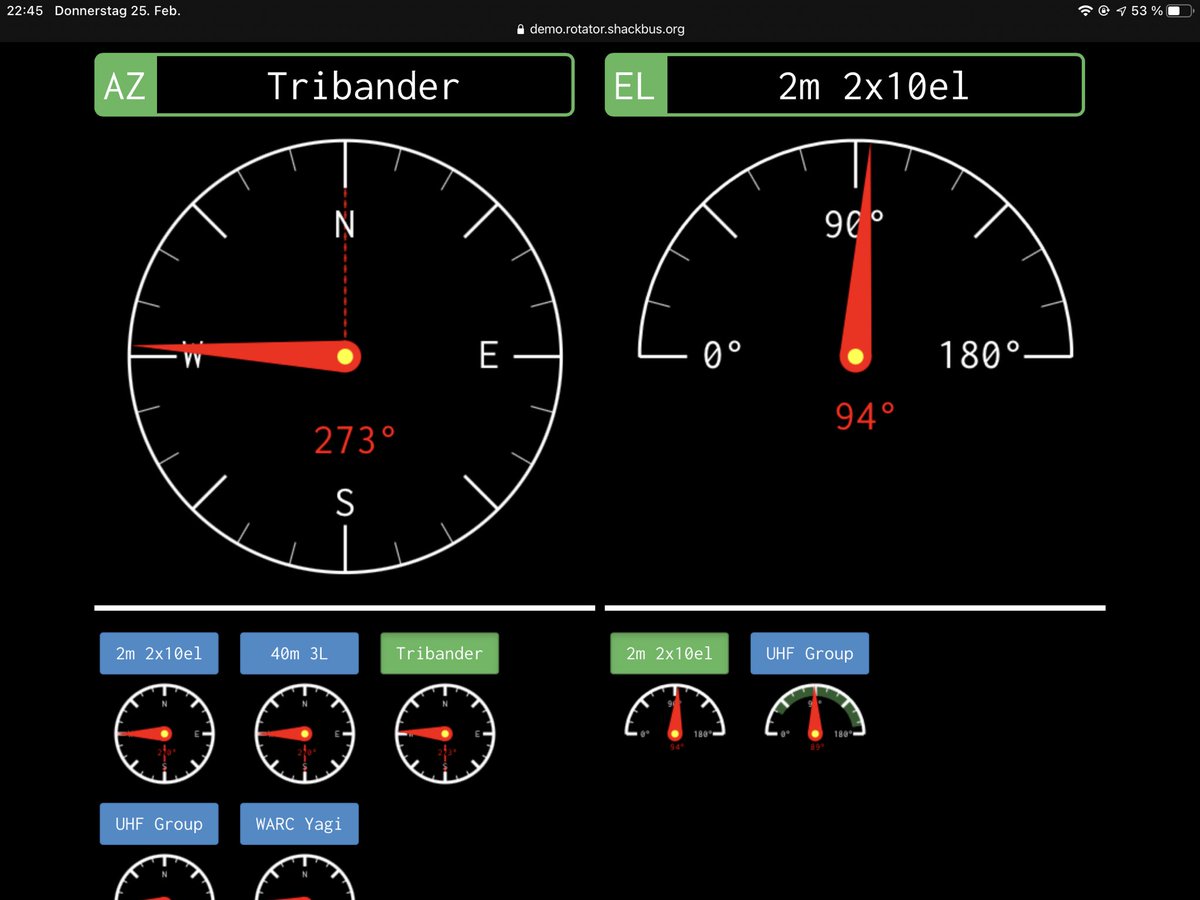Click the 2m 2x10el elevation title header

874,86
